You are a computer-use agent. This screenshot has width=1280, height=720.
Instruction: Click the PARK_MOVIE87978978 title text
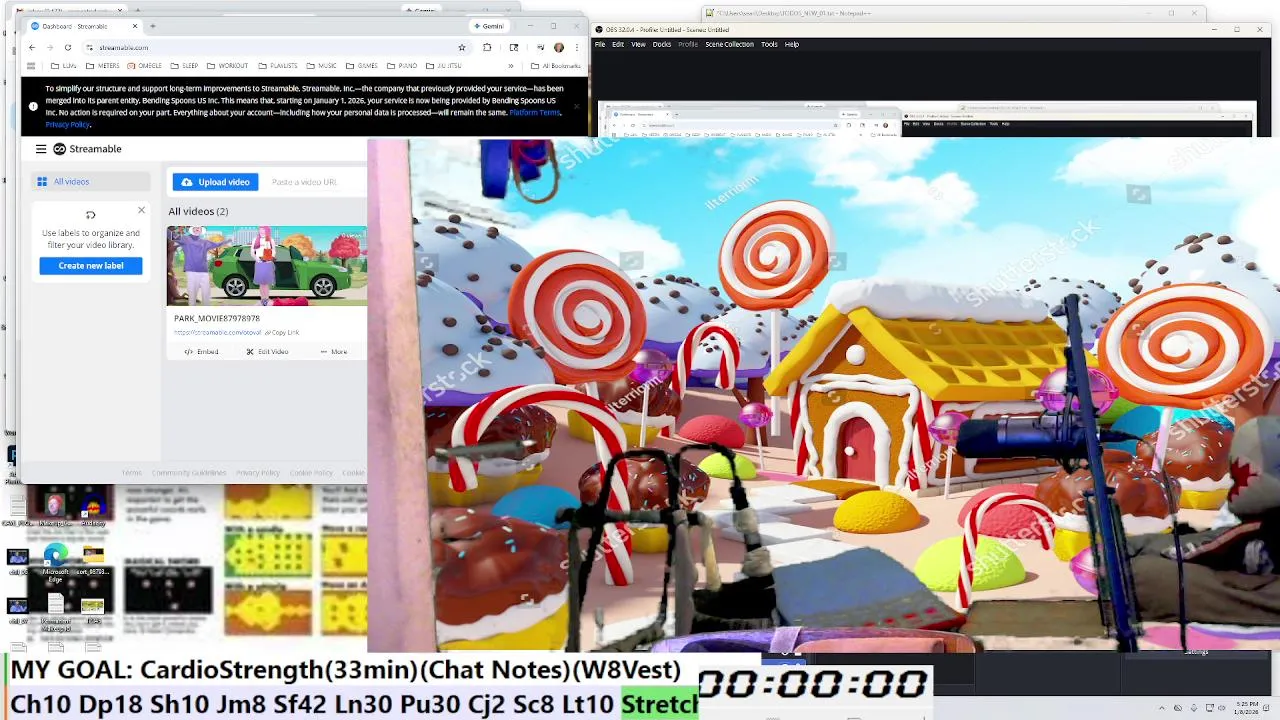[x=216, y=318]
